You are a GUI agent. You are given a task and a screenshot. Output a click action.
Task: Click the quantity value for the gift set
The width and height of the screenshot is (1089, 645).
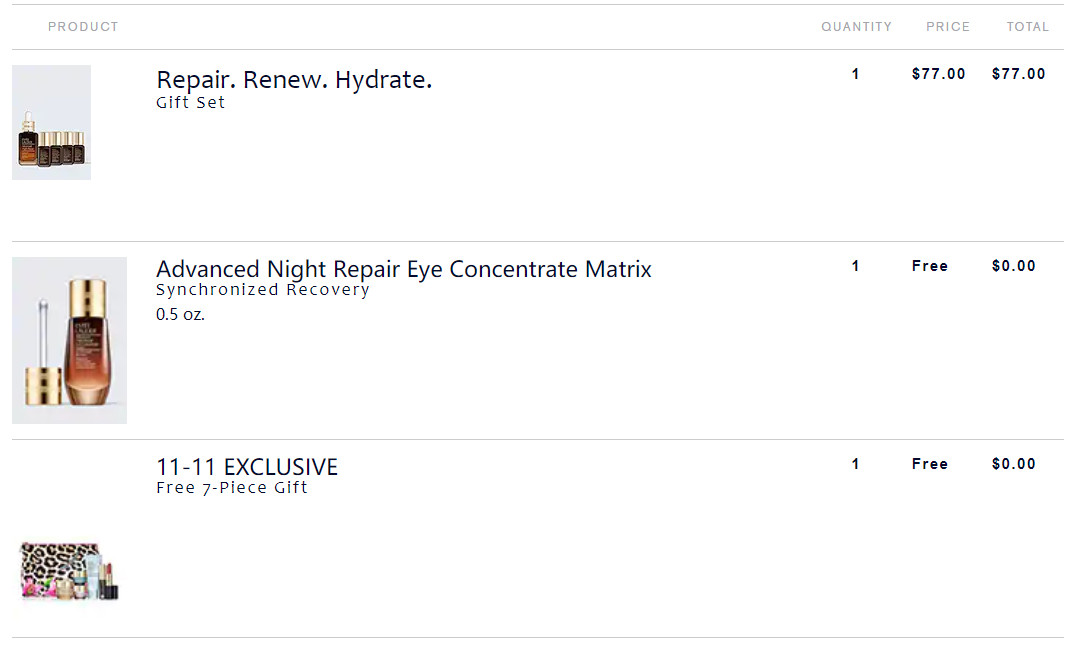(855, 74)
